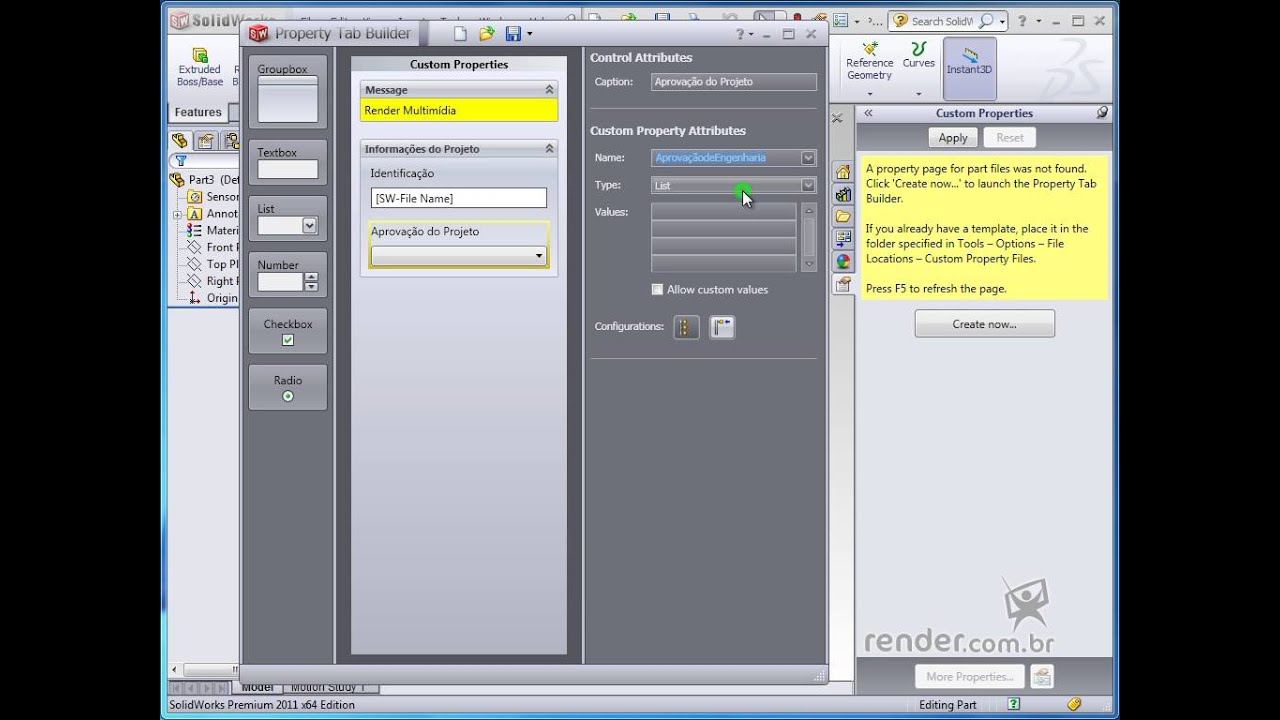The width and height of the screenshot is (1280, 720).
Task: Switch to the Features tab
Action: click(198, 112)
